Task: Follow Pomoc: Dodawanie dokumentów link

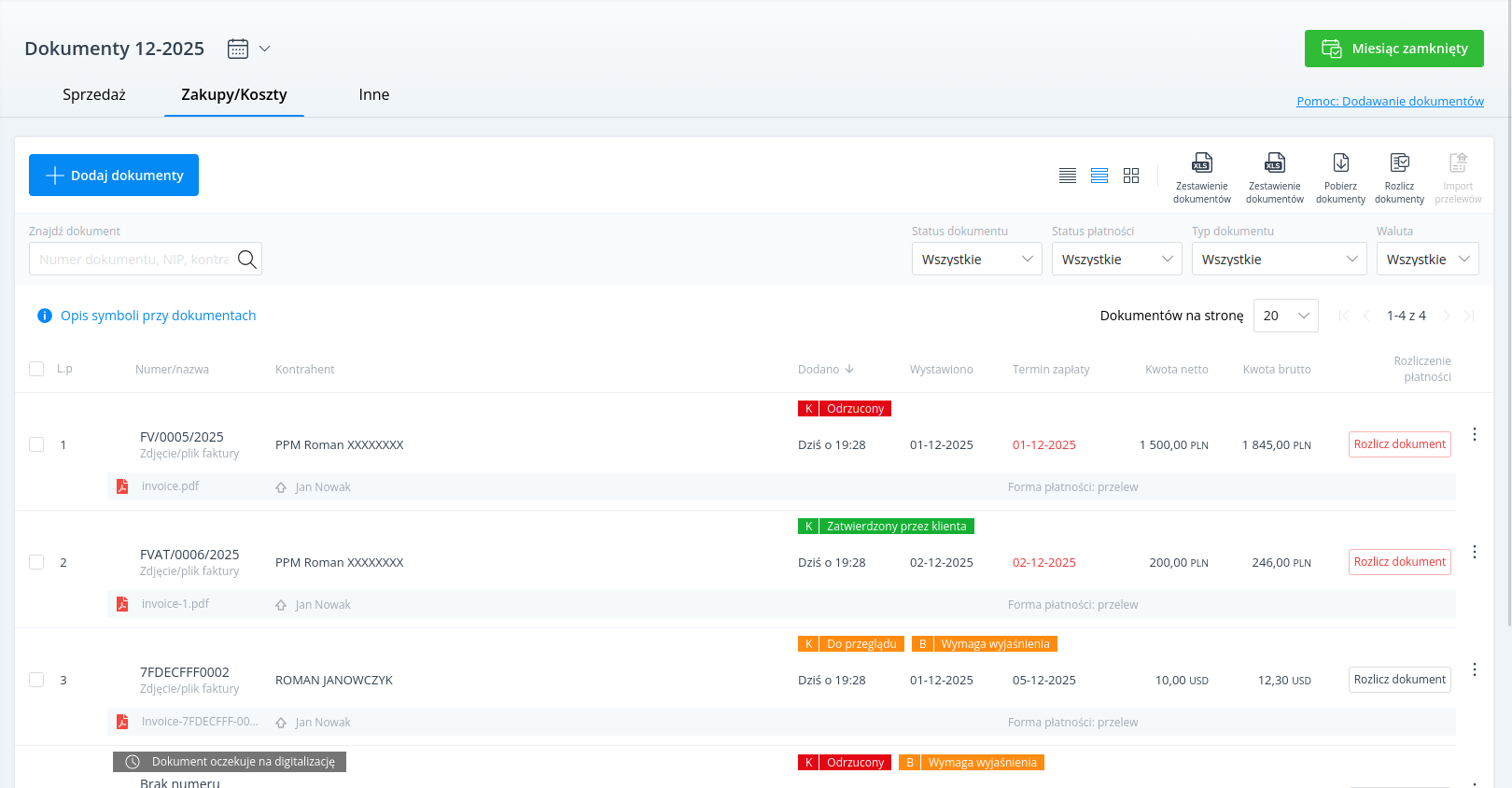Action: point(1390,101)
